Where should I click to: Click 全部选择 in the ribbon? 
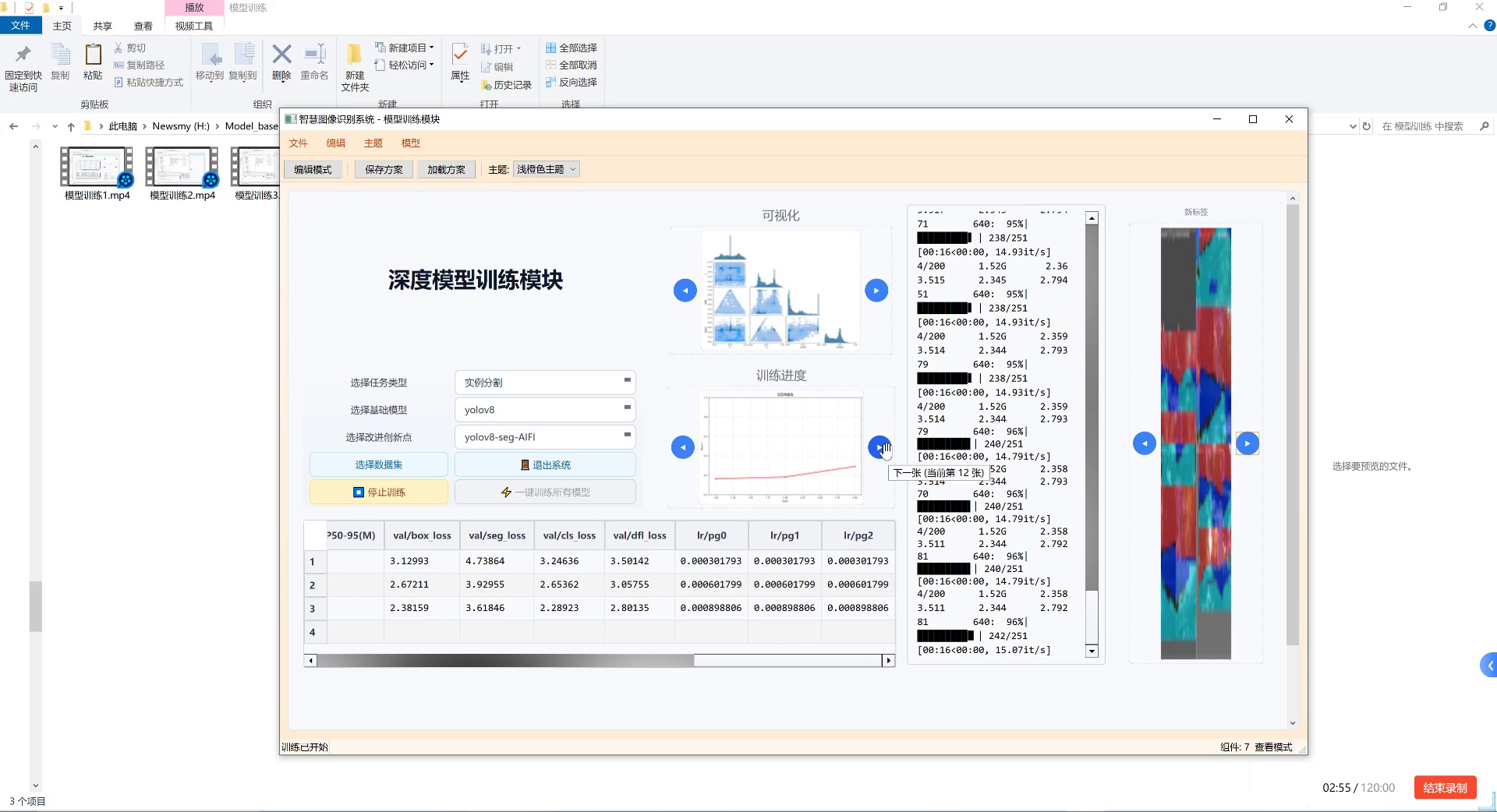(x=572, y=48)
